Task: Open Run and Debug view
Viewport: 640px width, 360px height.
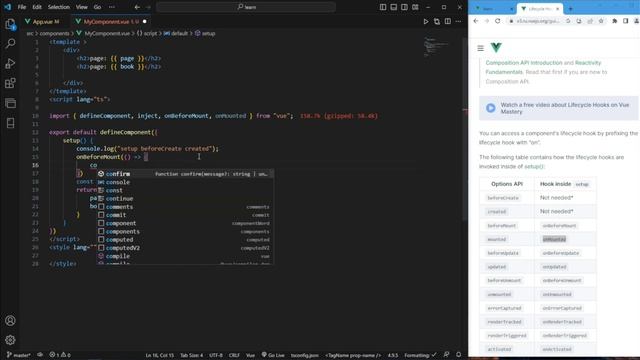Action: coord(10,63)
